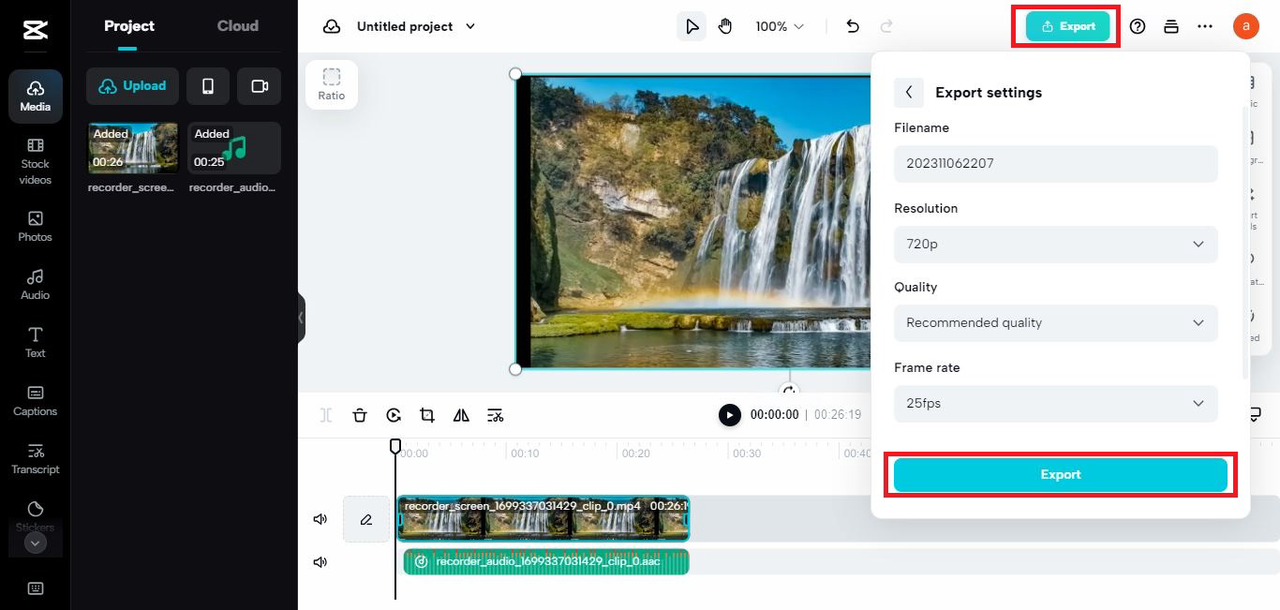
Task: Upload from phone icon button
Action: [x=208, y=86]
